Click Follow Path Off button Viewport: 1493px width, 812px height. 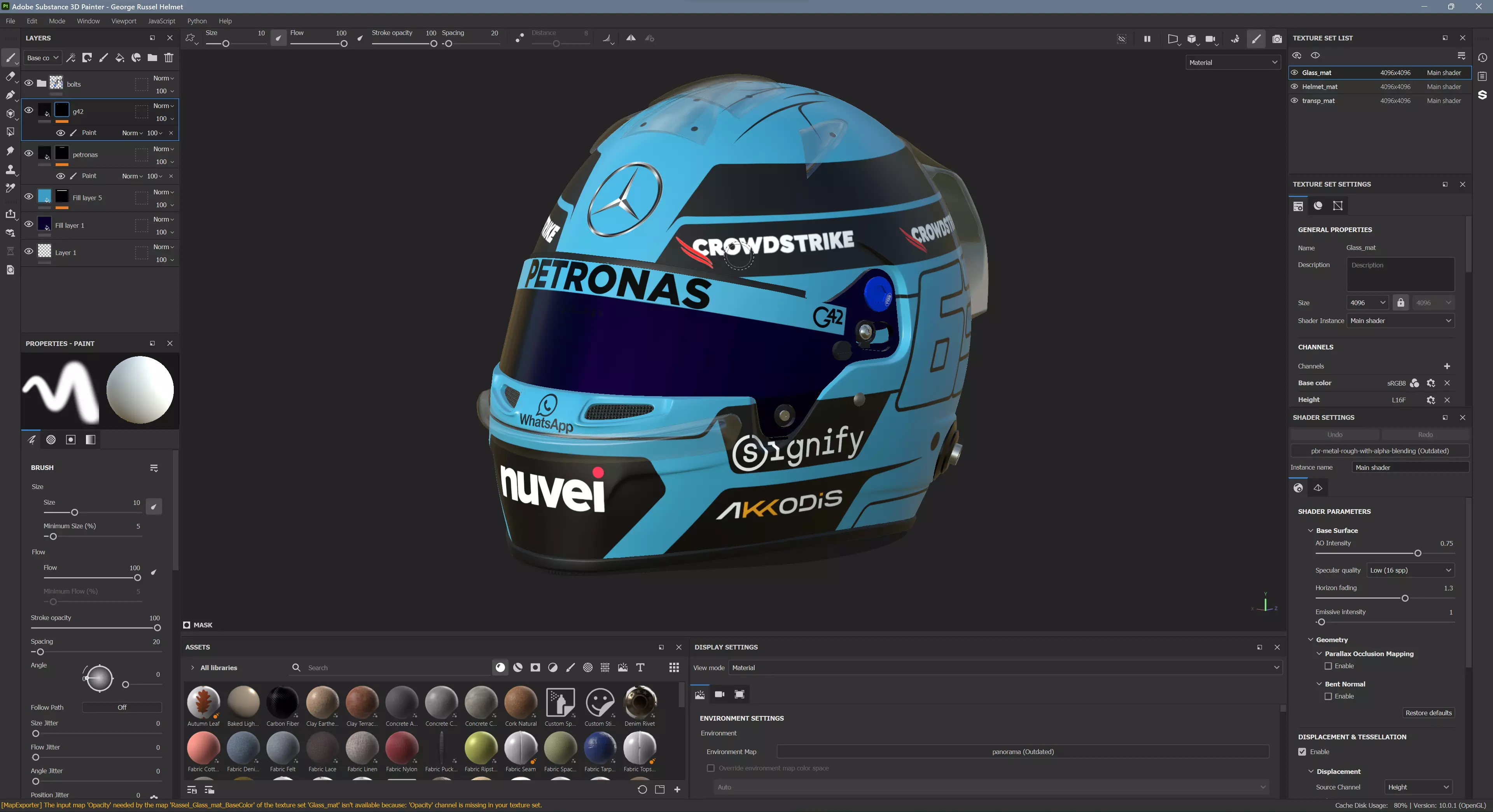point(122,708)
